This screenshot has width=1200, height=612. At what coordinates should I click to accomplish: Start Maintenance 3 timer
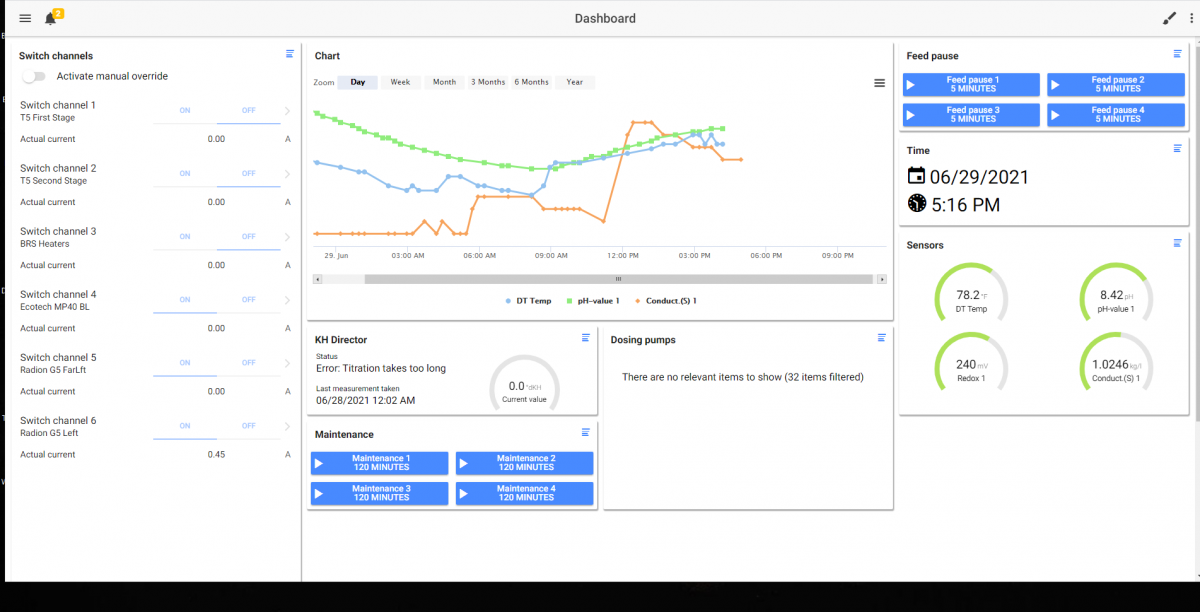(379, 493)
